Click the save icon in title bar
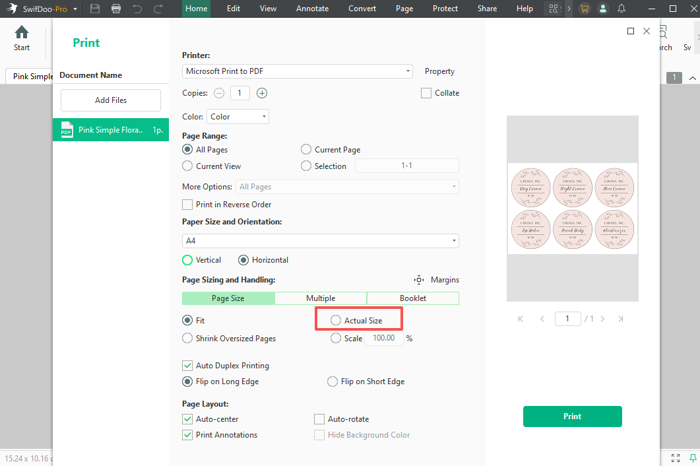700x467 pixels. (x=95, y=8)
